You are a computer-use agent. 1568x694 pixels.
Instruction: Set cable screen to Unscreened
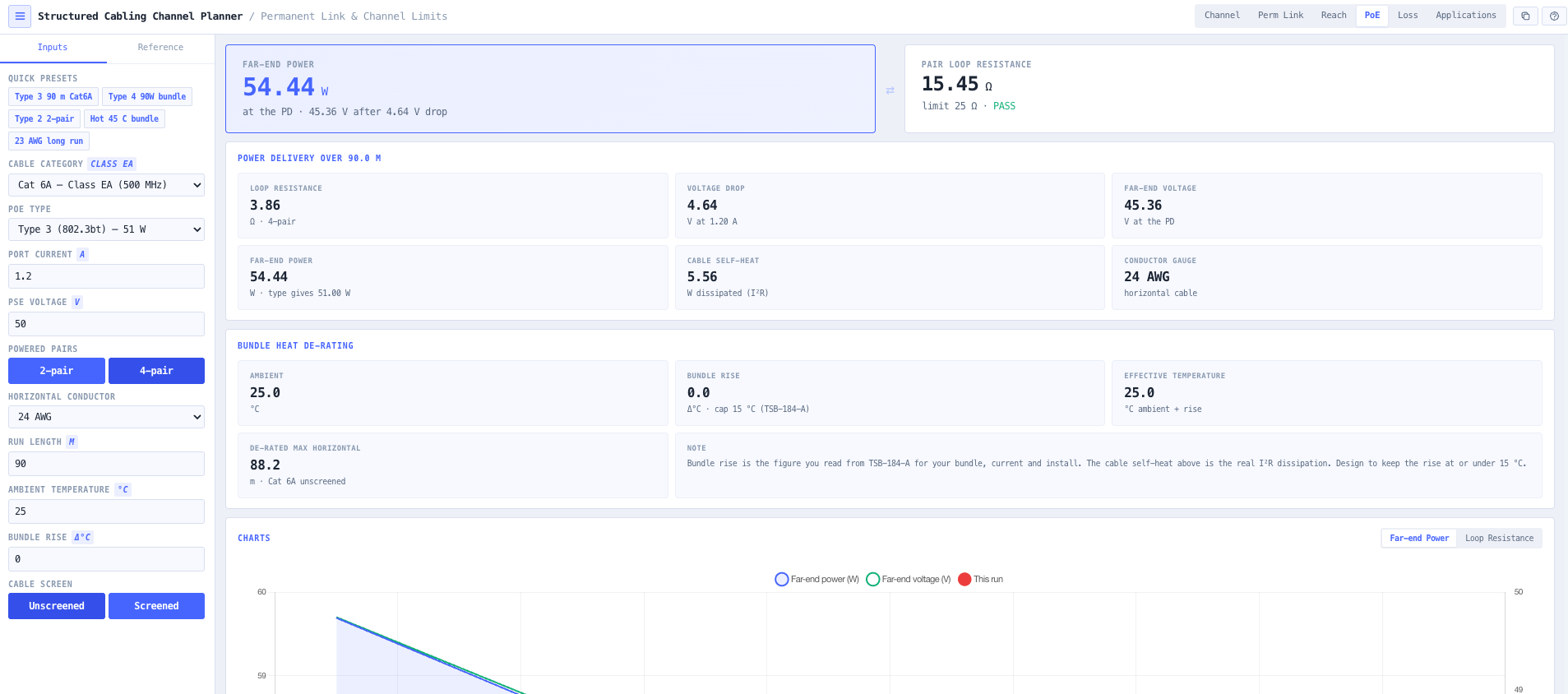57,606
